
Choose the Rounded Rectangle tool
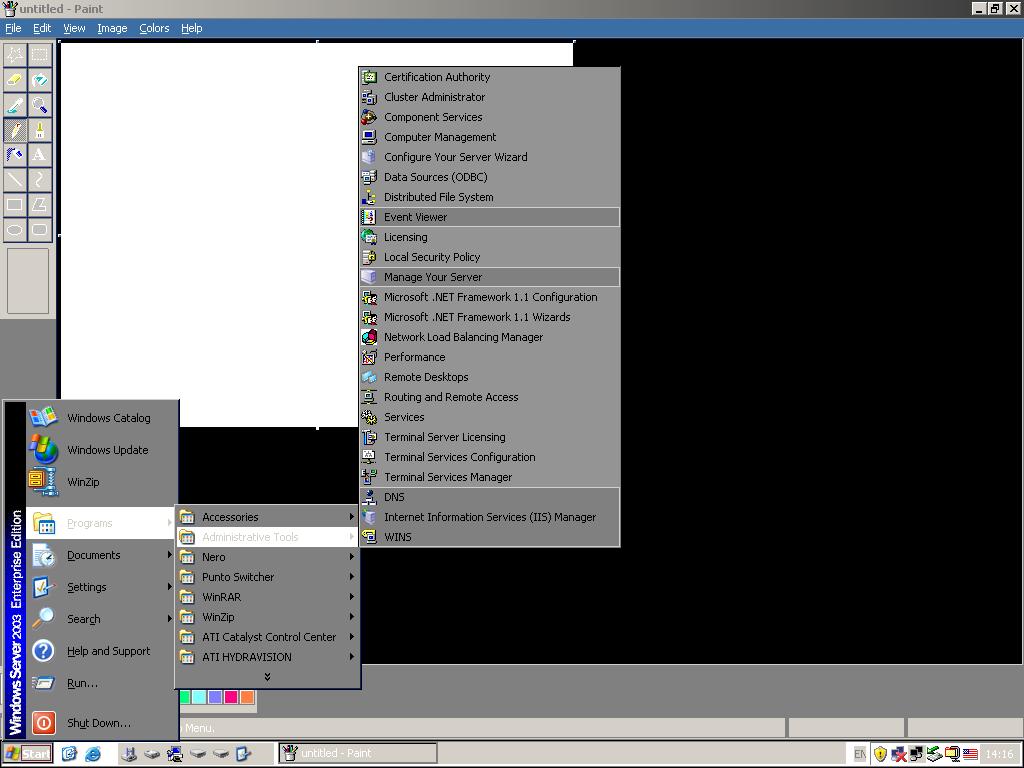[x=39, y=229]
